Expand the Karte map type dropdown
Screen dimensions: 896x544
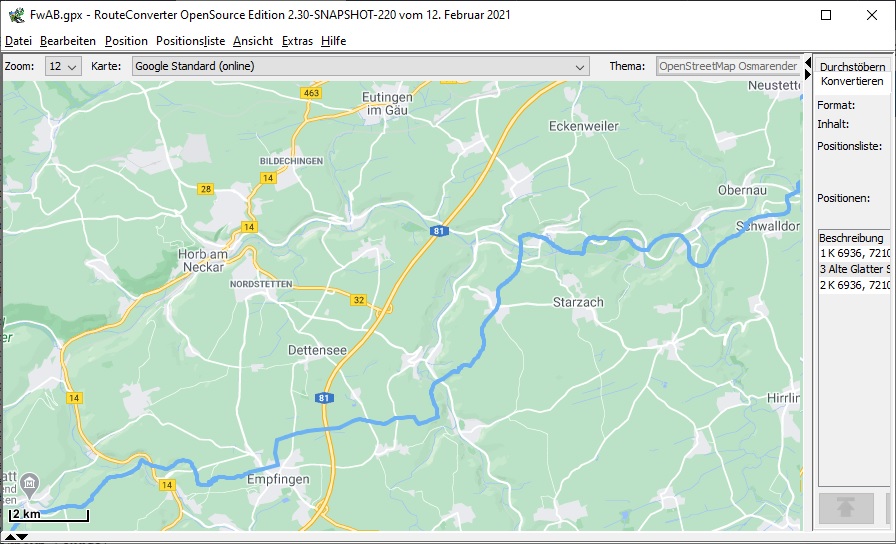click(360, 67)
